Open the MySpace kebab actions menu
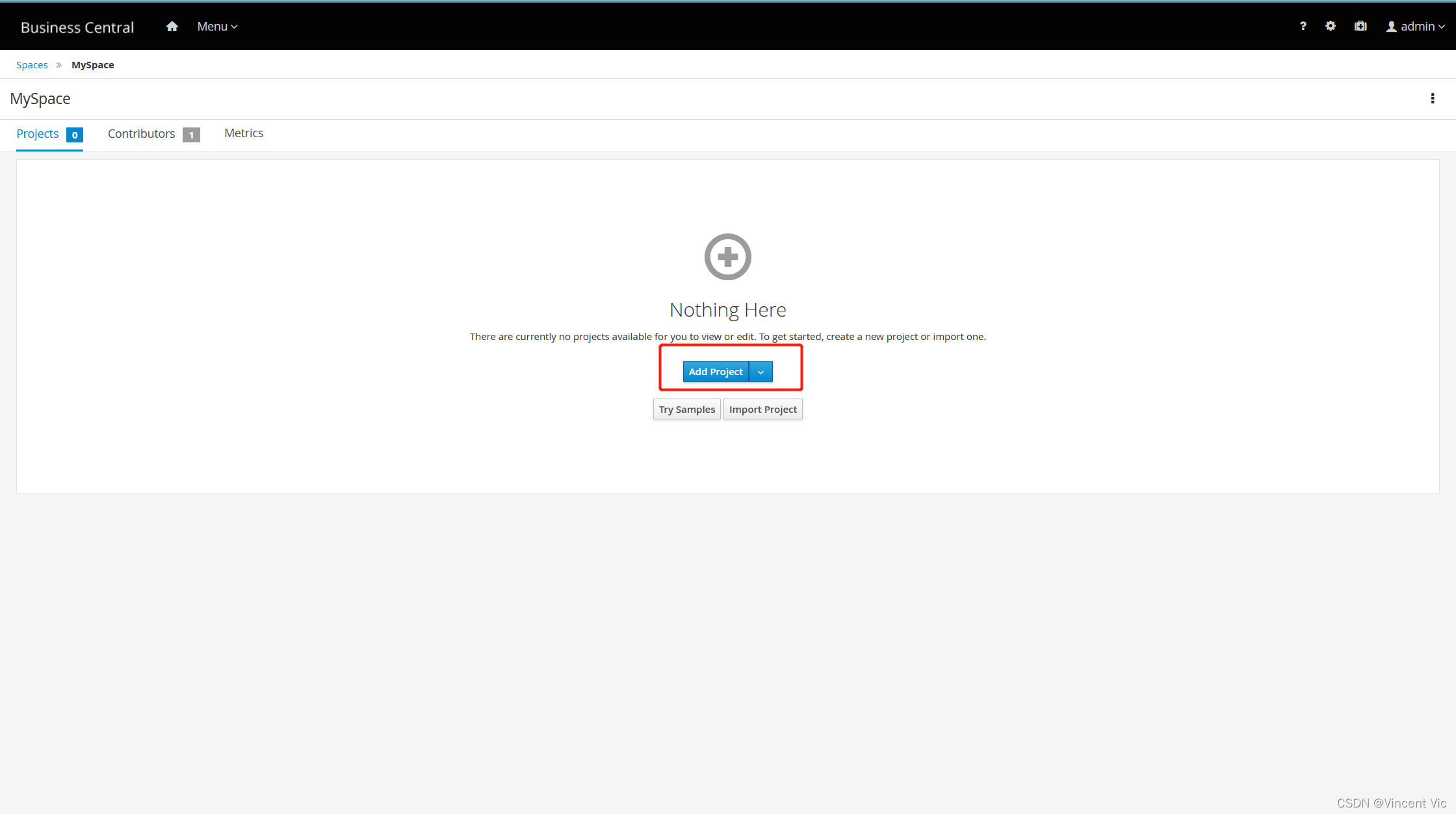This screenshot has height=814, width=1456. tap(1433, 98)
